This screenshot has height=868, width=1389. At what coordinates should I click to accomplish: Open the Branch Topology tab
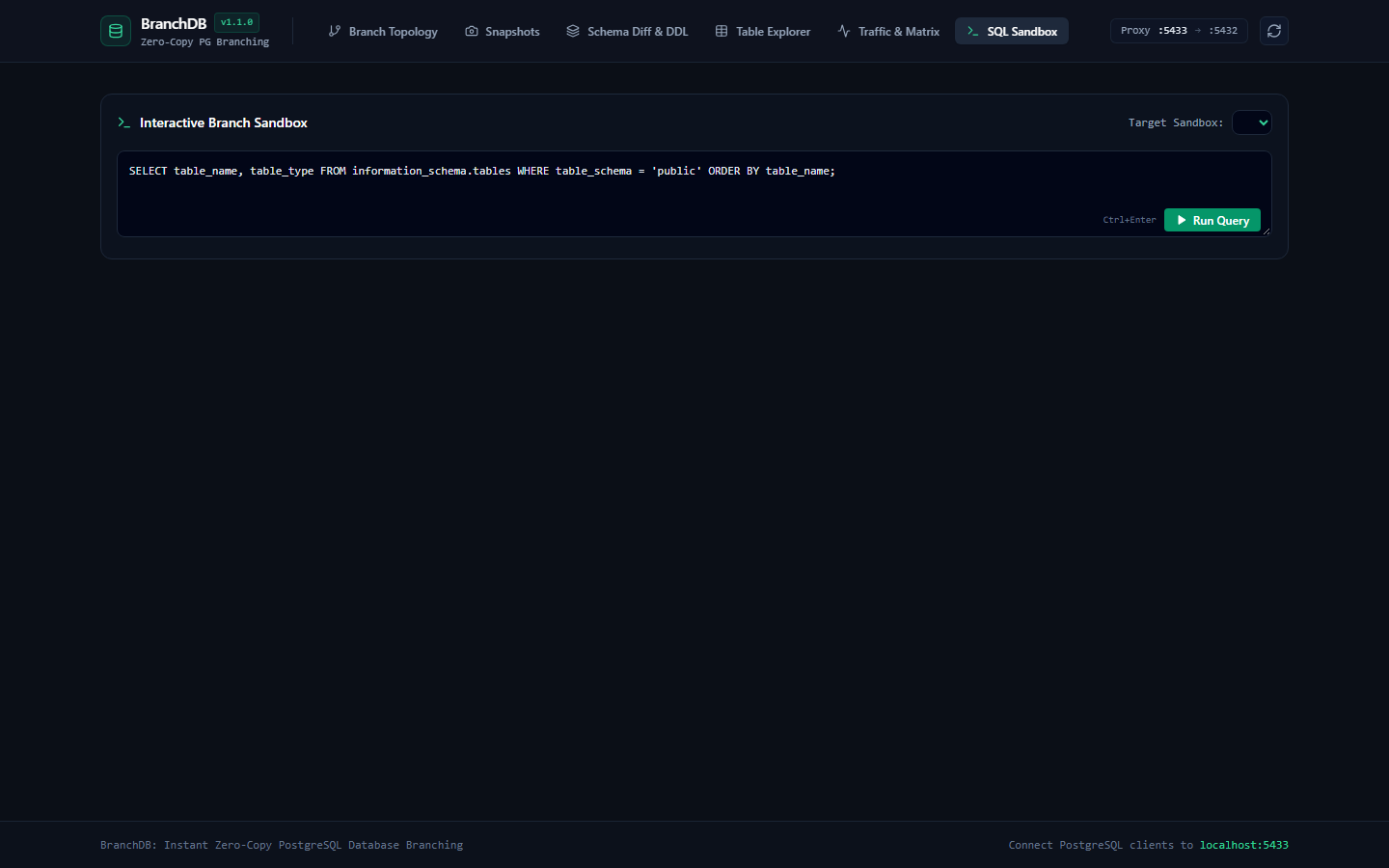coord(383,31)
